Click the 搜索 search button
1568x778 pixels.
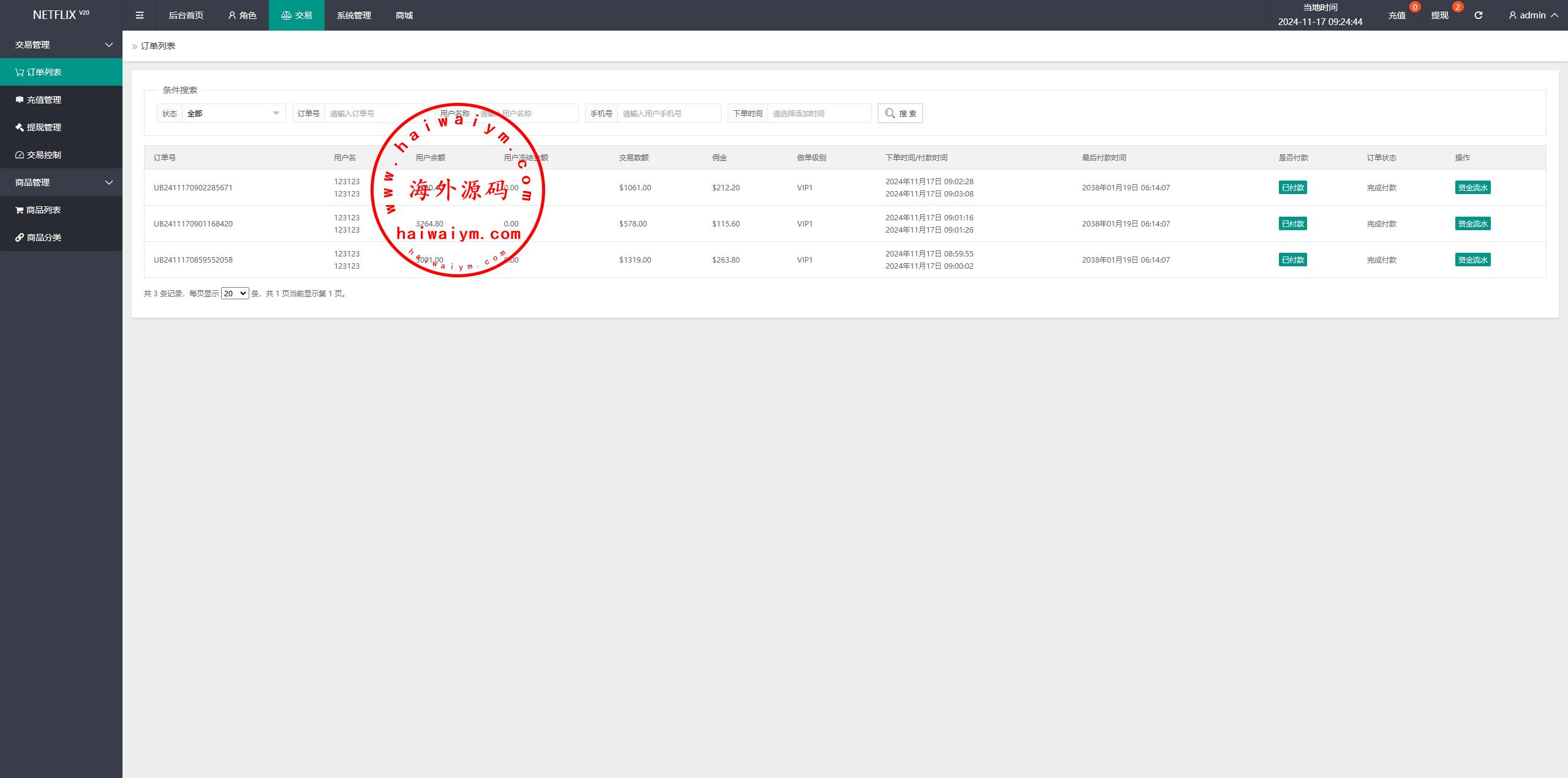click(x=900, y=113)
